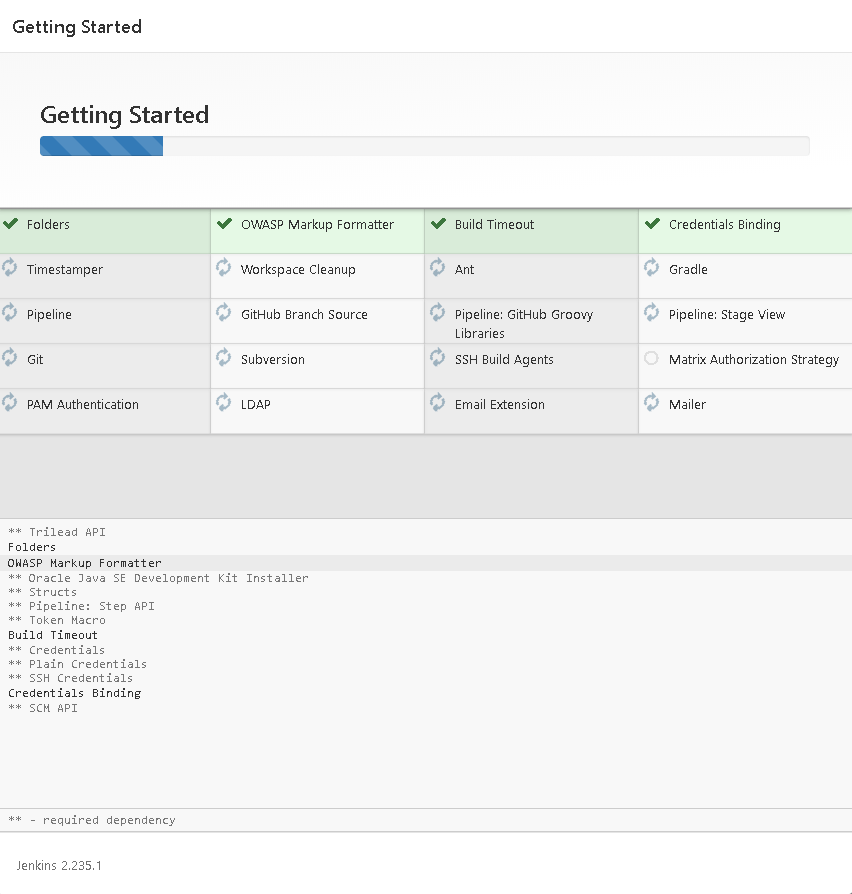This screenshot has height=894, width=852.
Task: Select the Workspace Cleanup plugin label
Action: click(x=298, y=269)
